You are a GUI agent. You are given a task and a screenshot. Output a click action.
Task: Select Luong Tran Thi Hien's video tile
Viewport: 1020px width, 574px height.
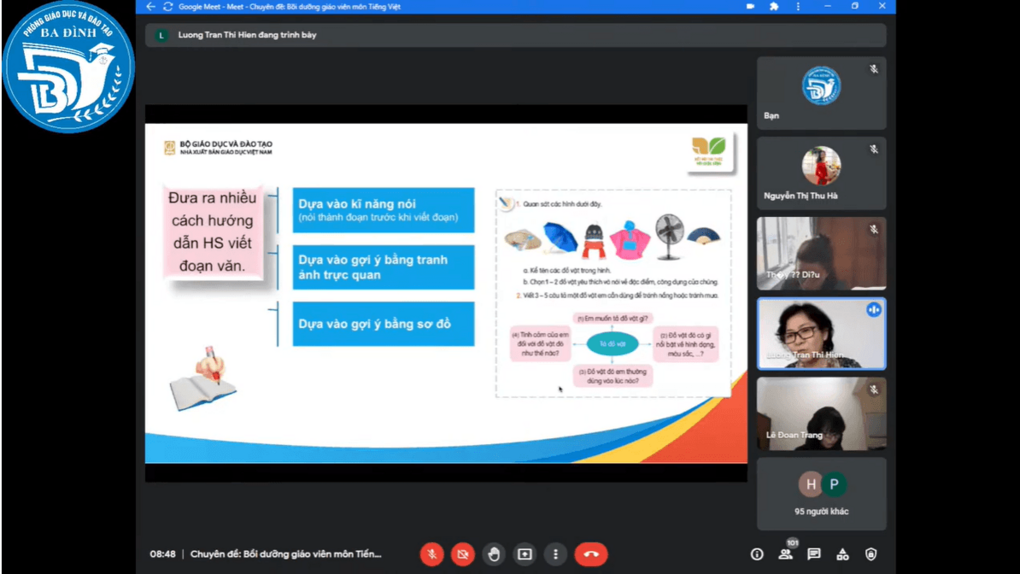pyautogui.click(x=821, y=333)
